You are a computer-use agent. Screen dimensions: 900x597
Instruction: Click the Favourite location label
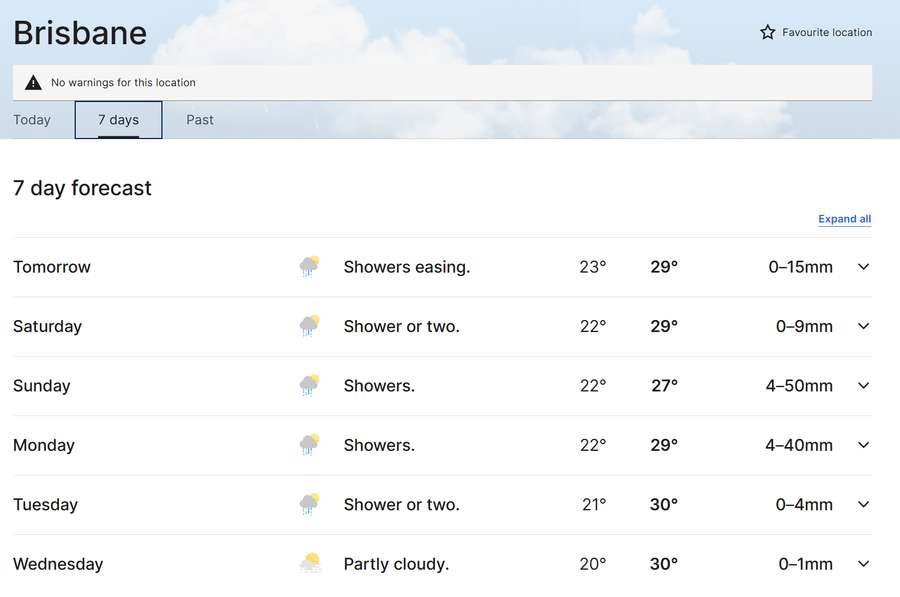[x=827, y=31]
